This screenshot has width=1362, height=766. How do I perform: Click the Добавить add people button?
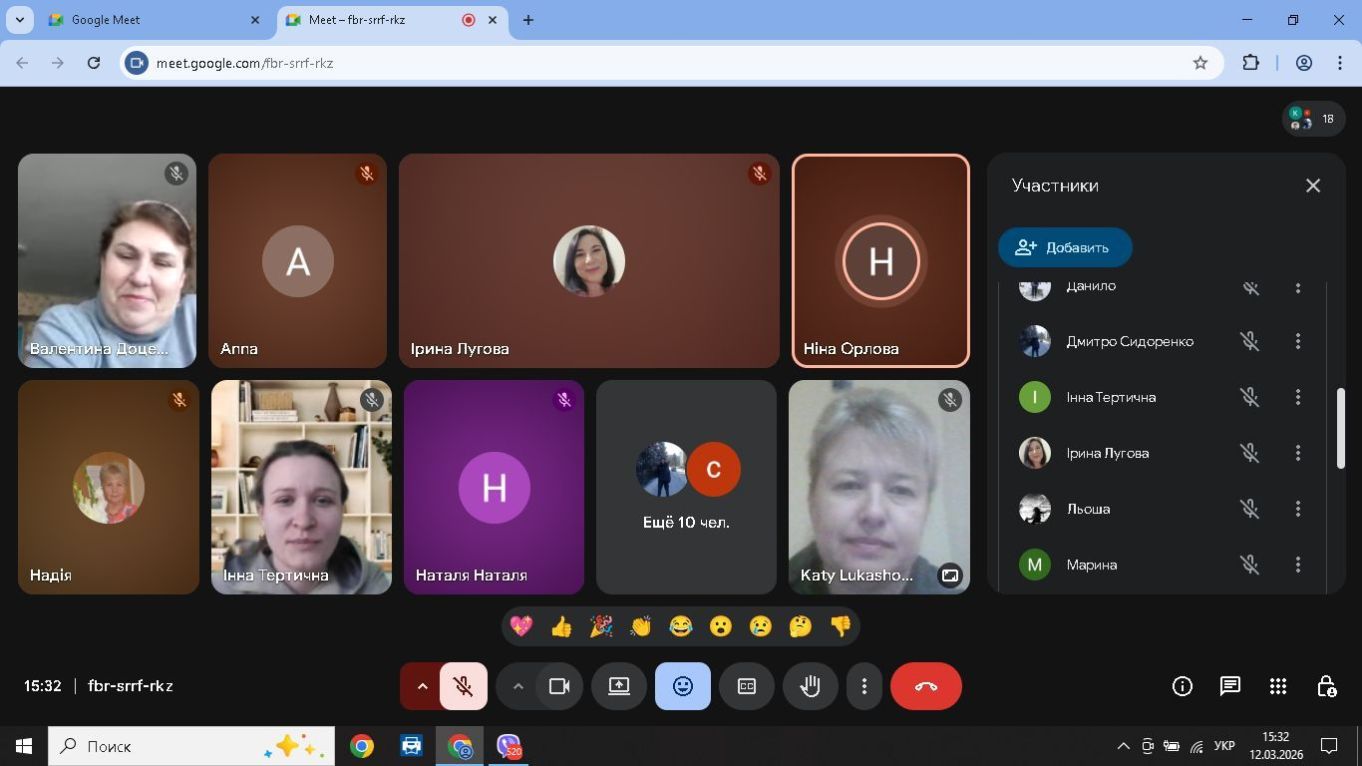tap(1065, 248)
